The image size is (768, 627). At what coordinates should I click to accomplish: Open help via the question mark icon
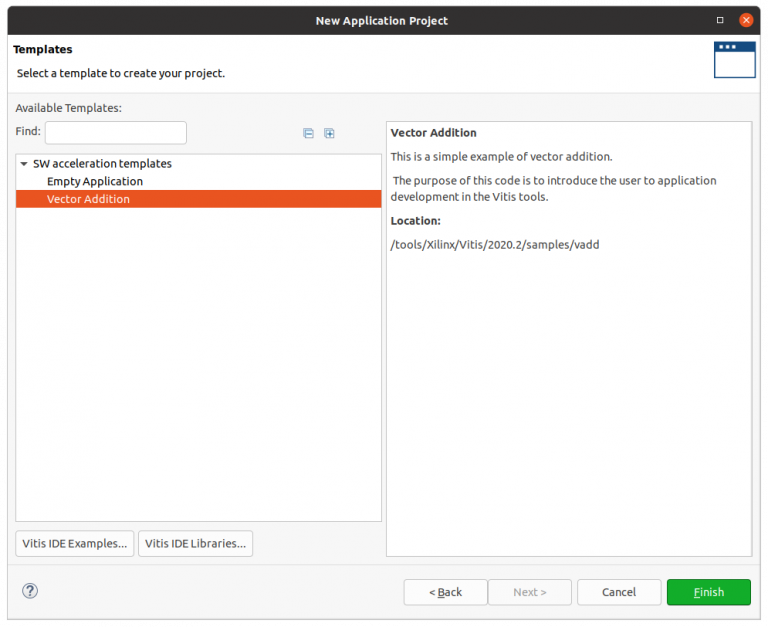30,591
